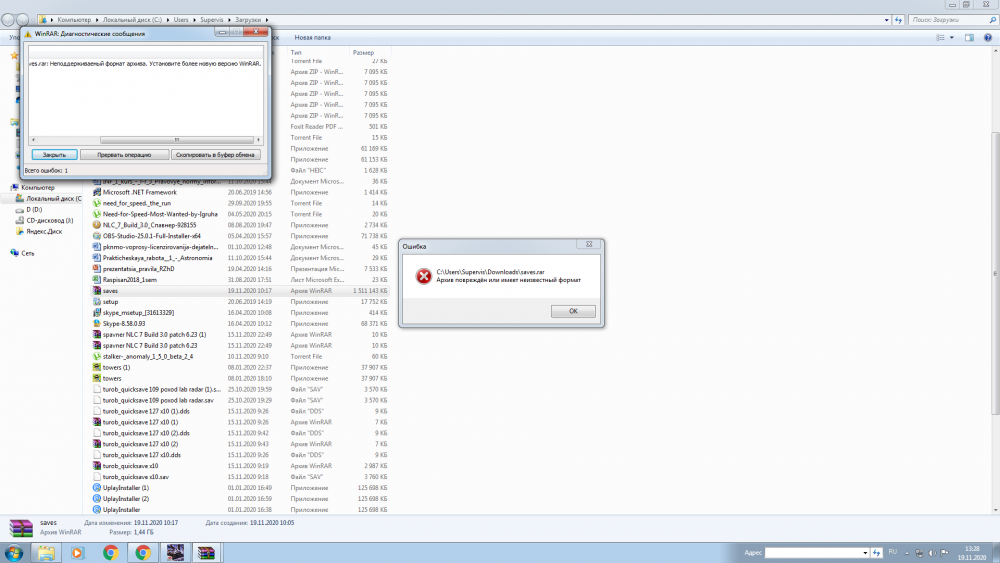Click the search magnifier icon in the Explorer search box

click(992, 20)
